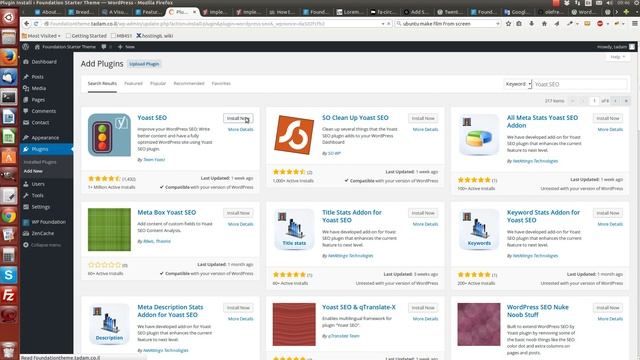Screen dimensions: 640x360
Task: Open the WP Foundation menu item
Action: point(48,222)
